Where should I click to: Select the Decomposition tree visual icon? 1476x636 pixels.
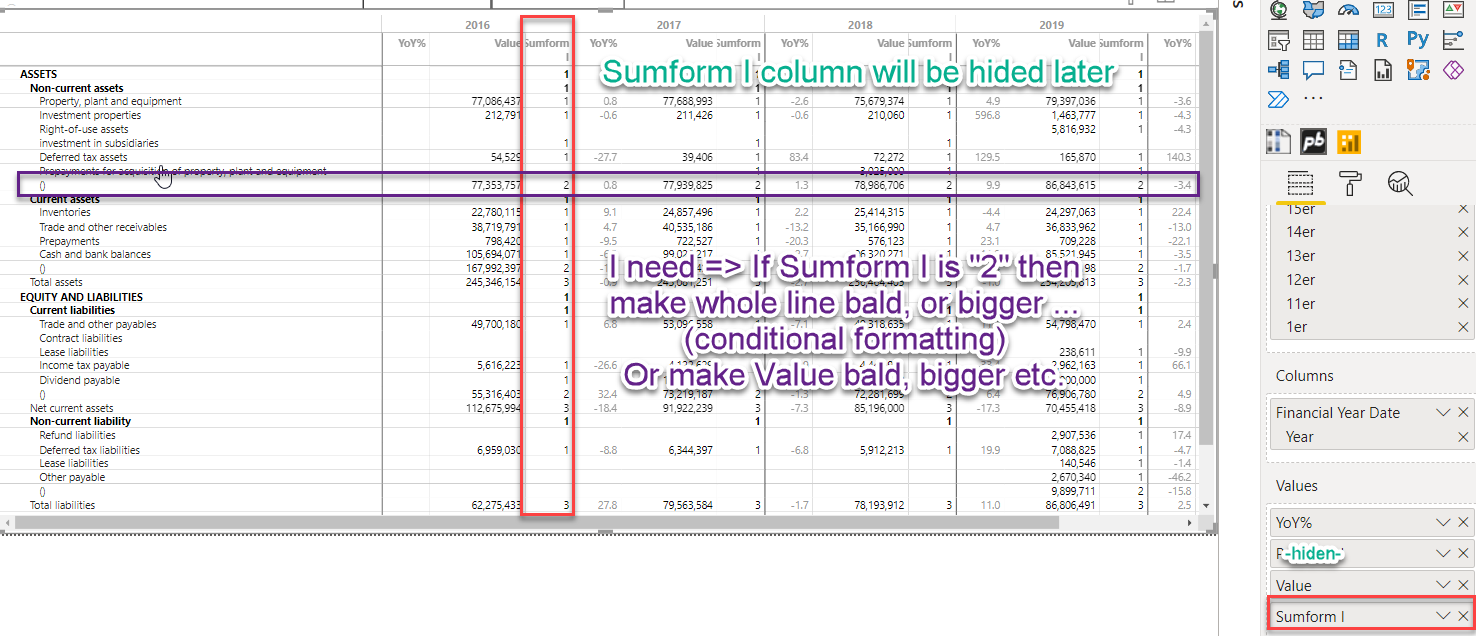(1278, 70)
